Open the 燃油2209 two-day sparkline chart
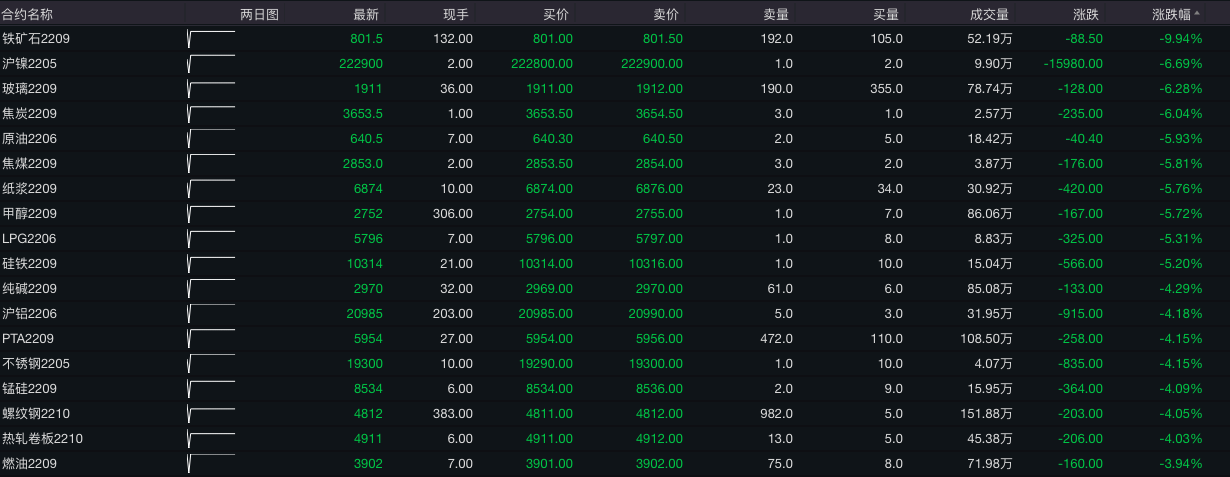1230x477 pixels. point(211,464)
